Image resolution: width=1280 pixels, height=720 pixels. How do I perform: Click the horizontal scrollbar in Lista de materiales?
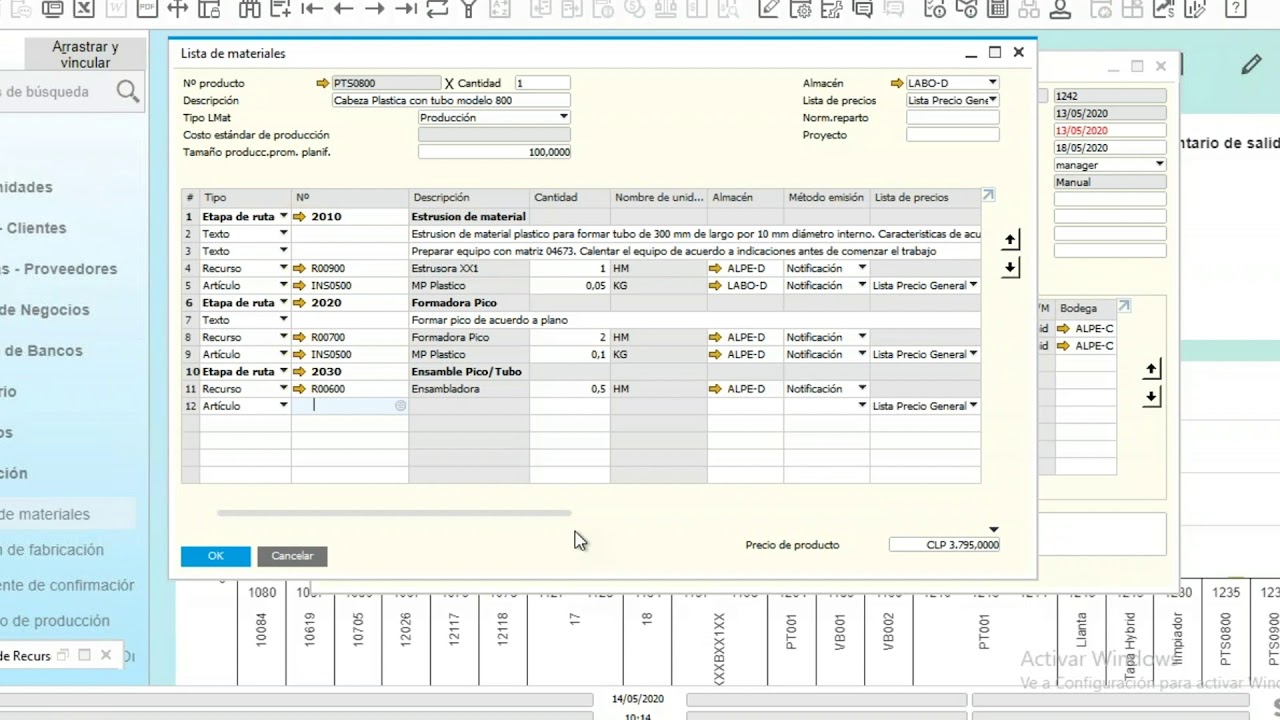(394, 513)
